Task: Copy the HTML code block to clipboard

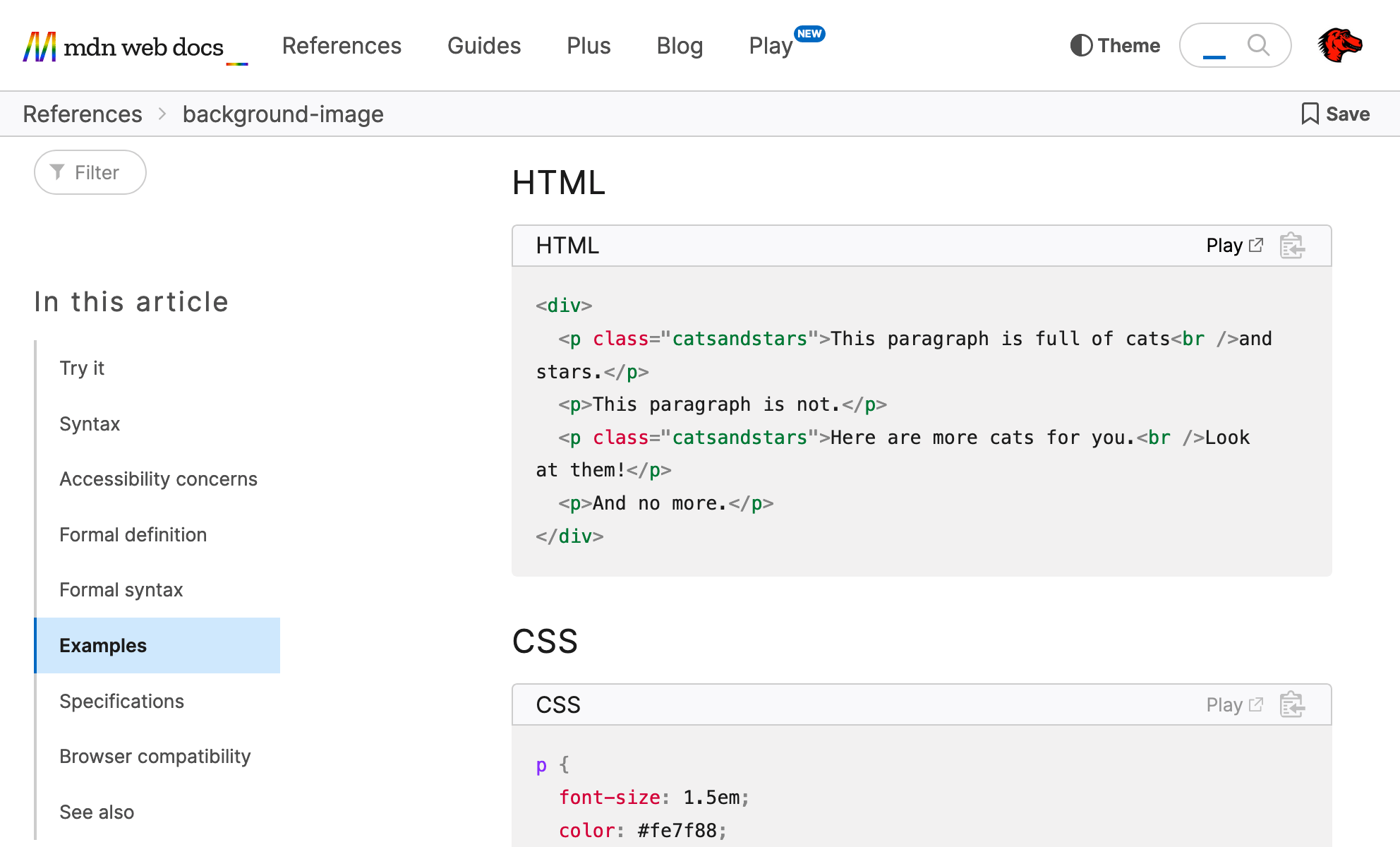Action: [x=1291, y=246]
